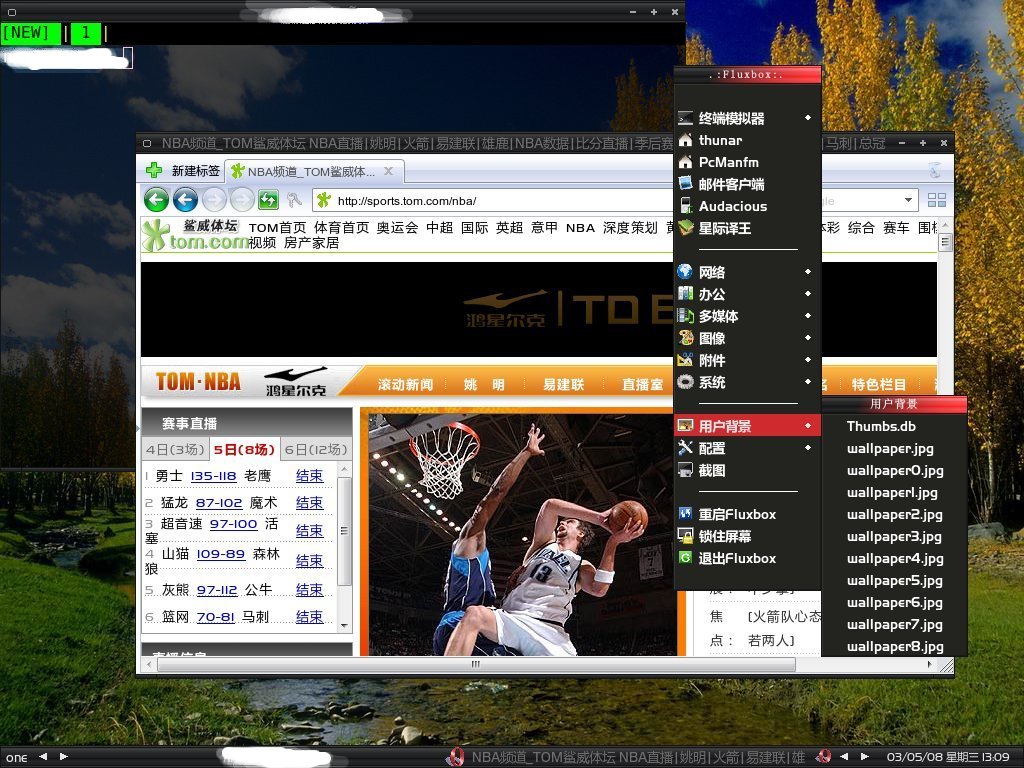Click the browser panel view icon

tap(936, 200)
